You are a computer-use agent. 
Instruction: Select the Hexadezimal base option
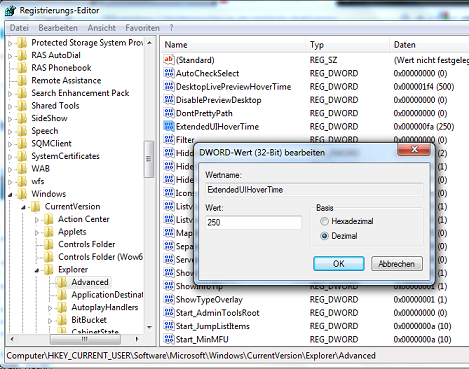pyautogui.click(x=324, y=221)
